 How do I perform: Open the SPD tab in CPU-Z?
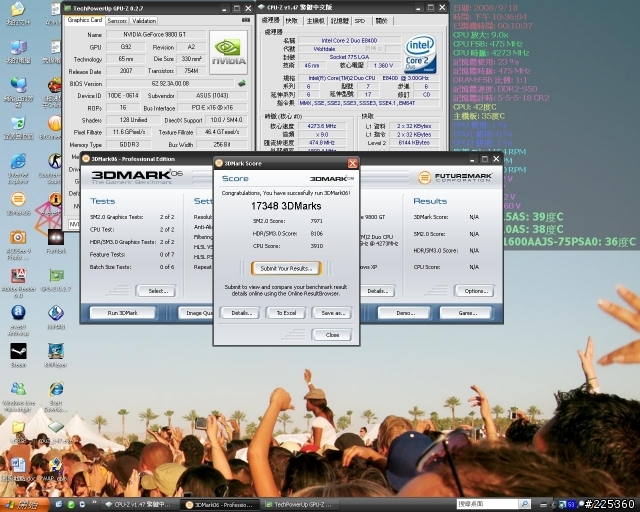[360, 20]
